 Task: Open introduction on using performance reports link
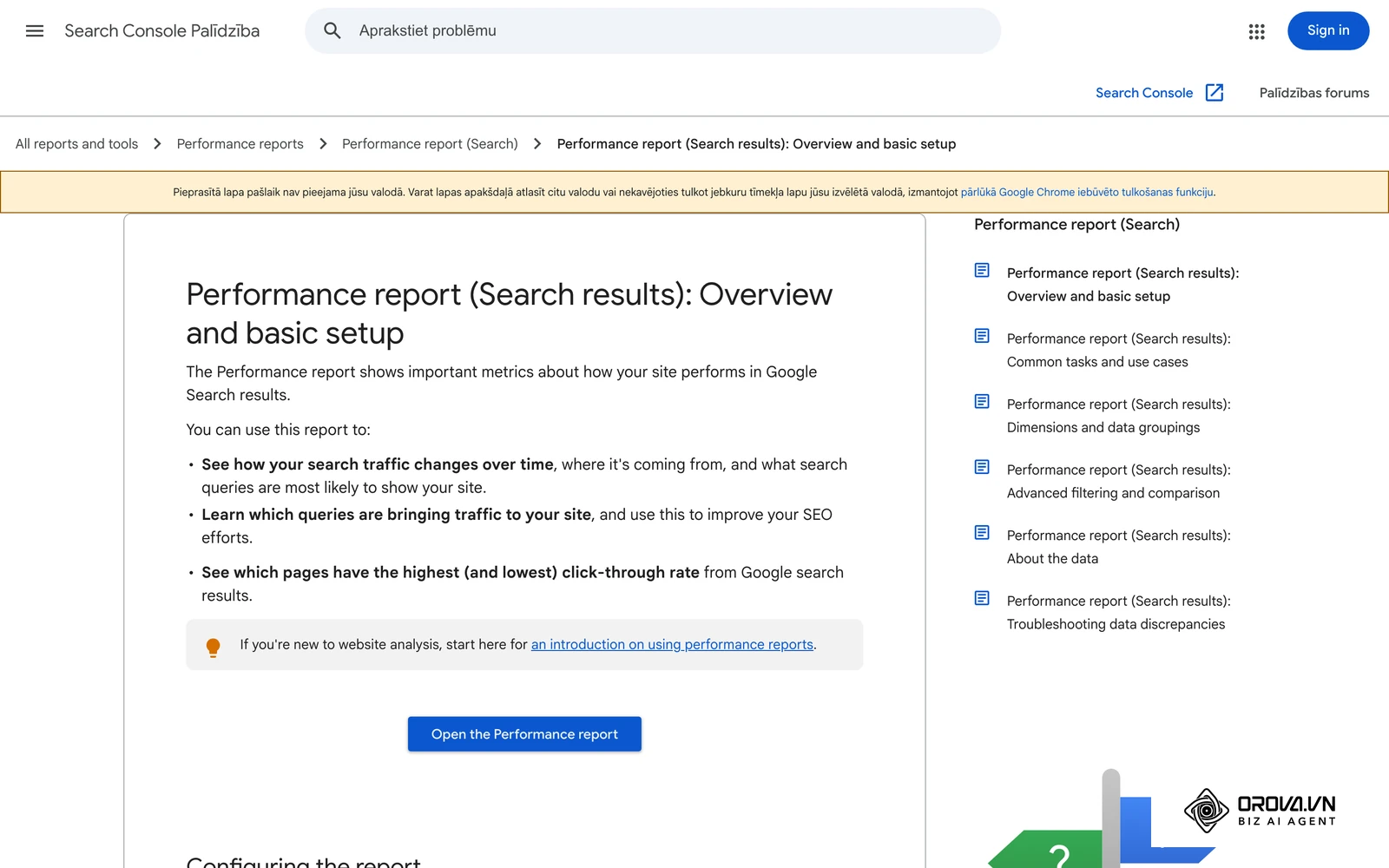coord(672,645)
